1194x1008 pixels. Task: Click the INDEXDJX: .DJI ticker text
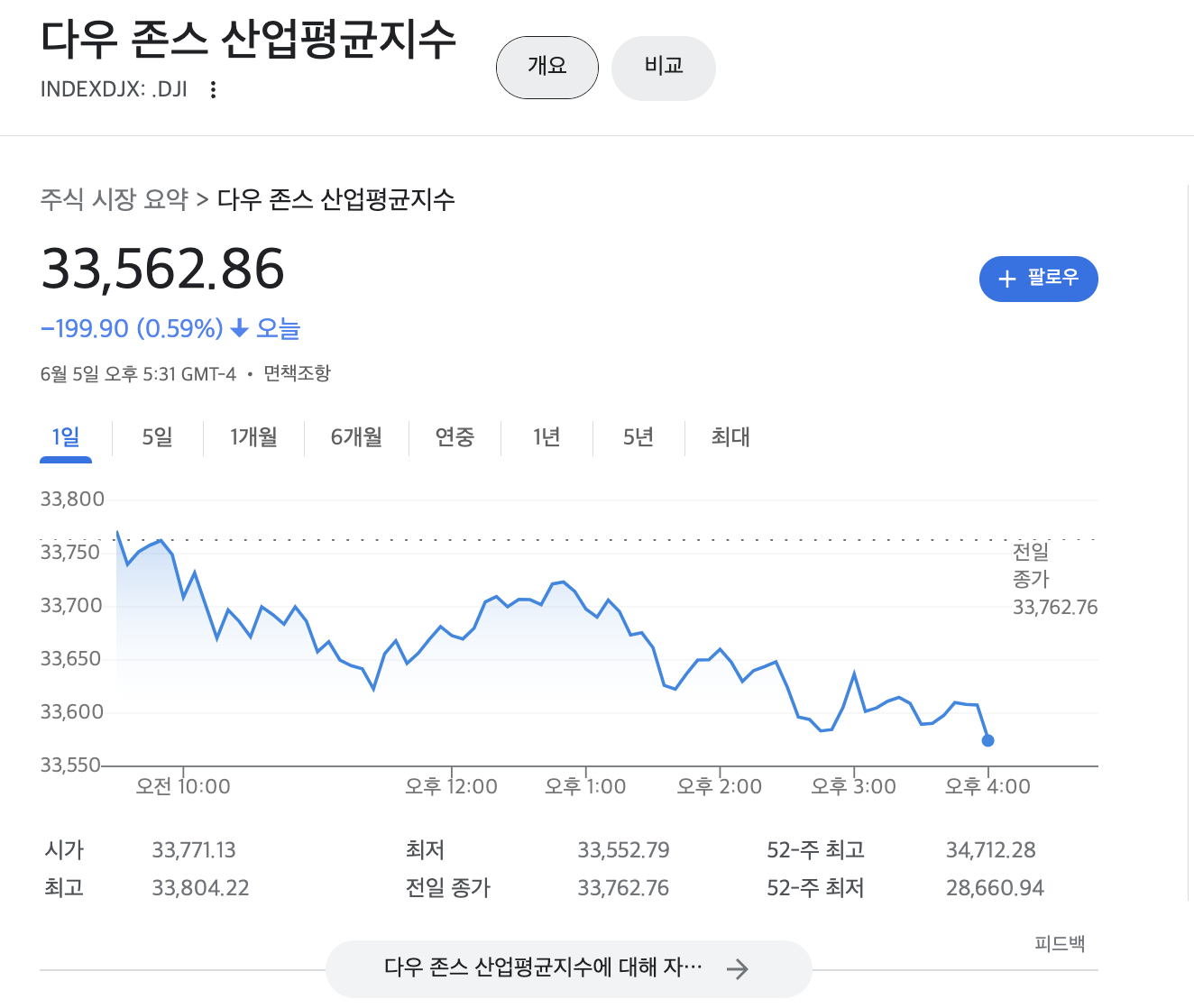(114, 89)
